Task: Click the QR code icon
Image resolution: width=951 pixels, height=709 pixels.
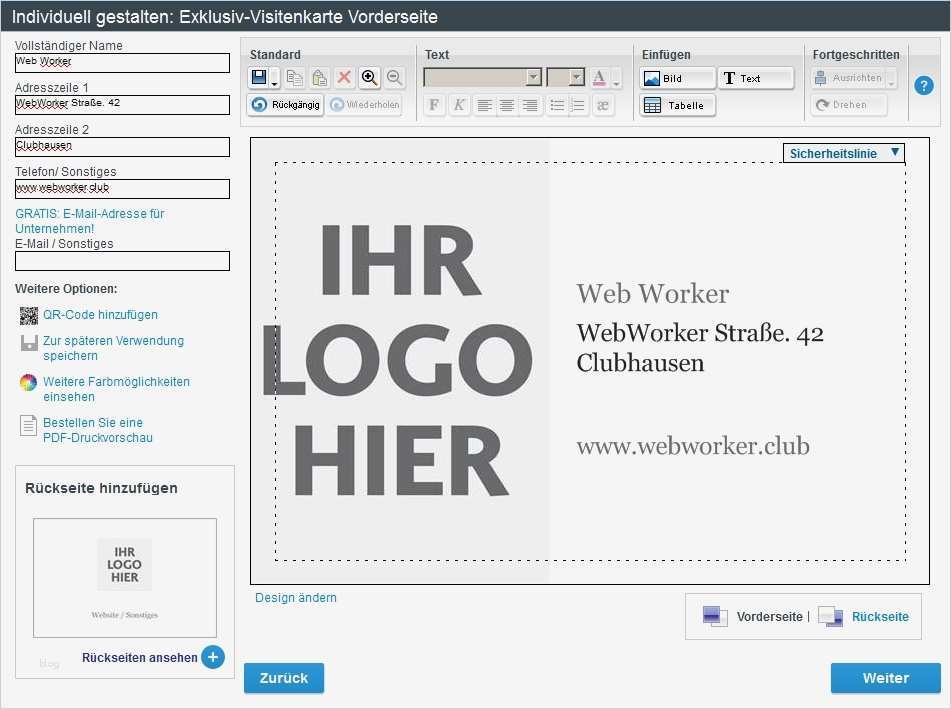Action: tap(29, 315)
